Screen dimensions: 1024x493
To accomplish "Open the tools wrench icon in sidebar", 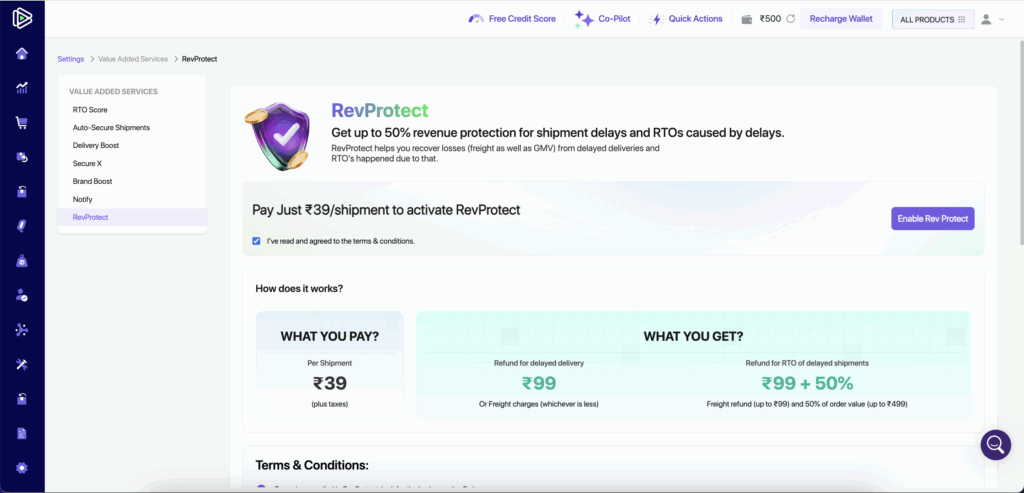I will click(x=22, y=364).
